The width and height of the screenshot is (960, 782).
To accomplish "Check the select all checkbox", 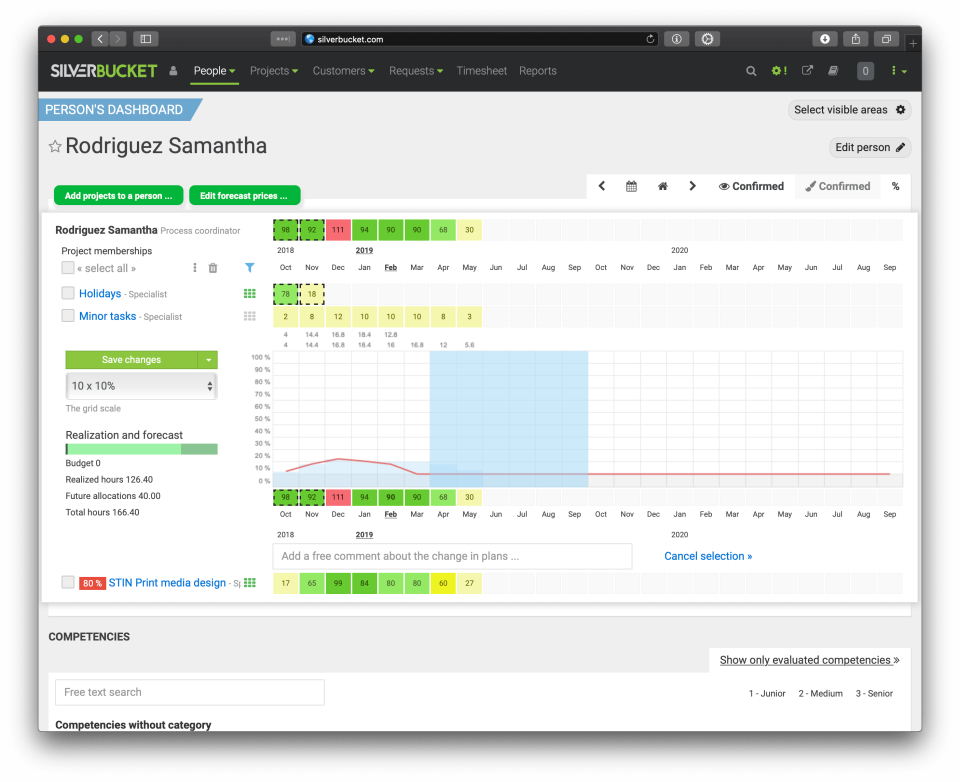I will [68, 268].
